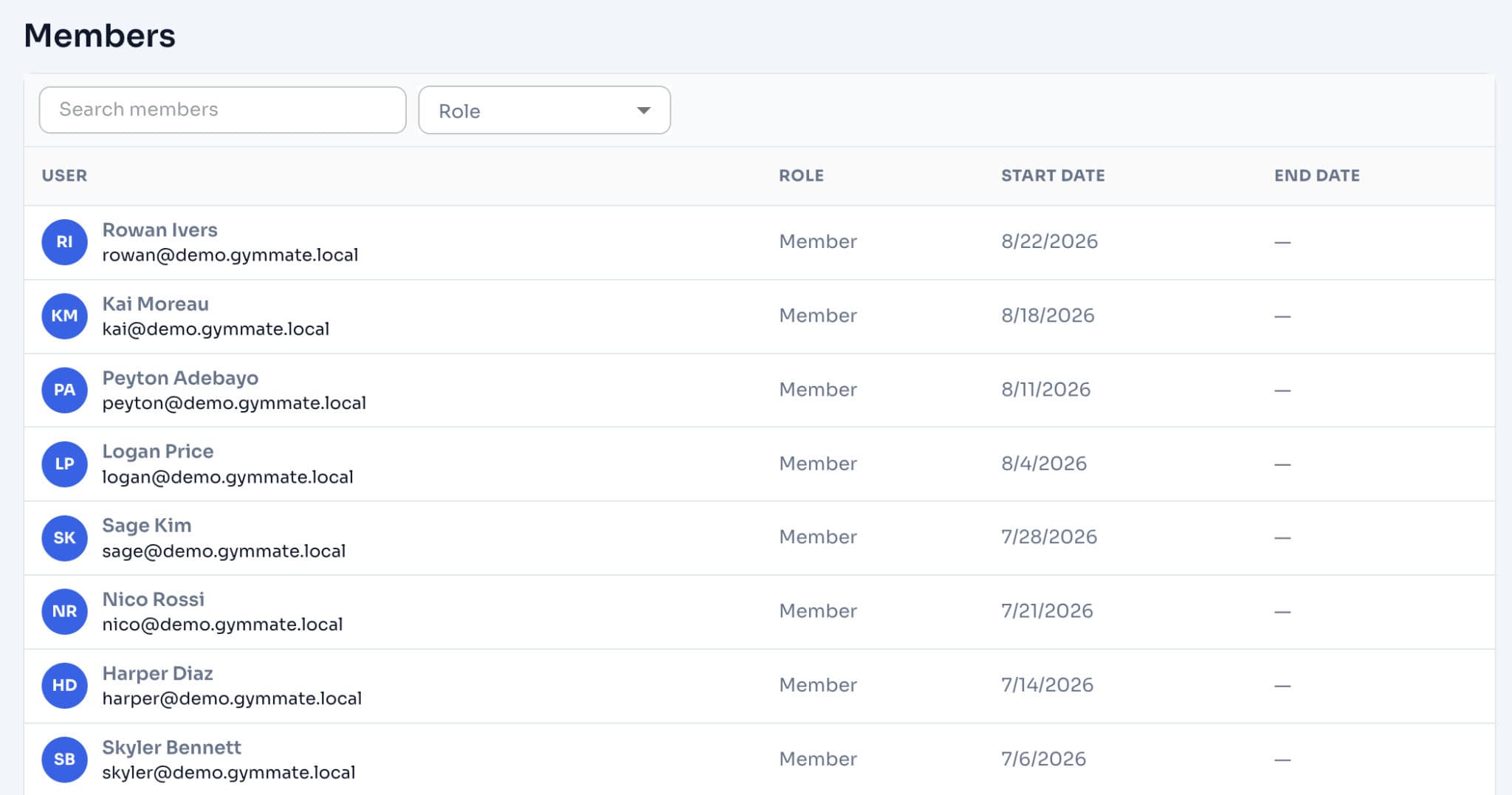Click start date 7/14/2026
The image size is (1512, 795).
point(1047,684)
